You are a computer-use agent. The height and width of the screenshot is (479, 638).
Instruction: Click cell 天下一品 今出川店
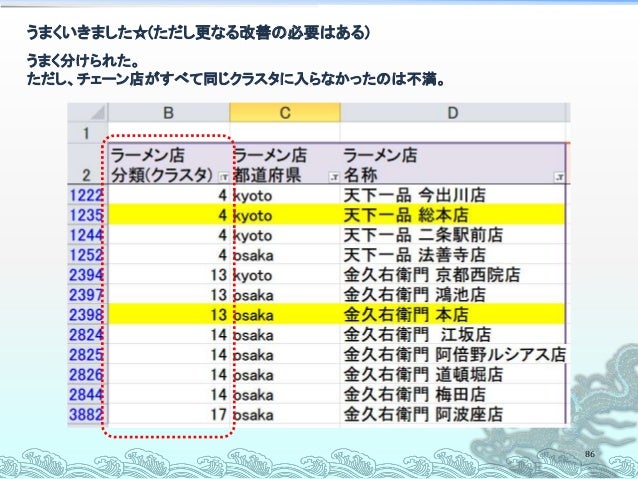pyautogui.click(x=452, y=195)
